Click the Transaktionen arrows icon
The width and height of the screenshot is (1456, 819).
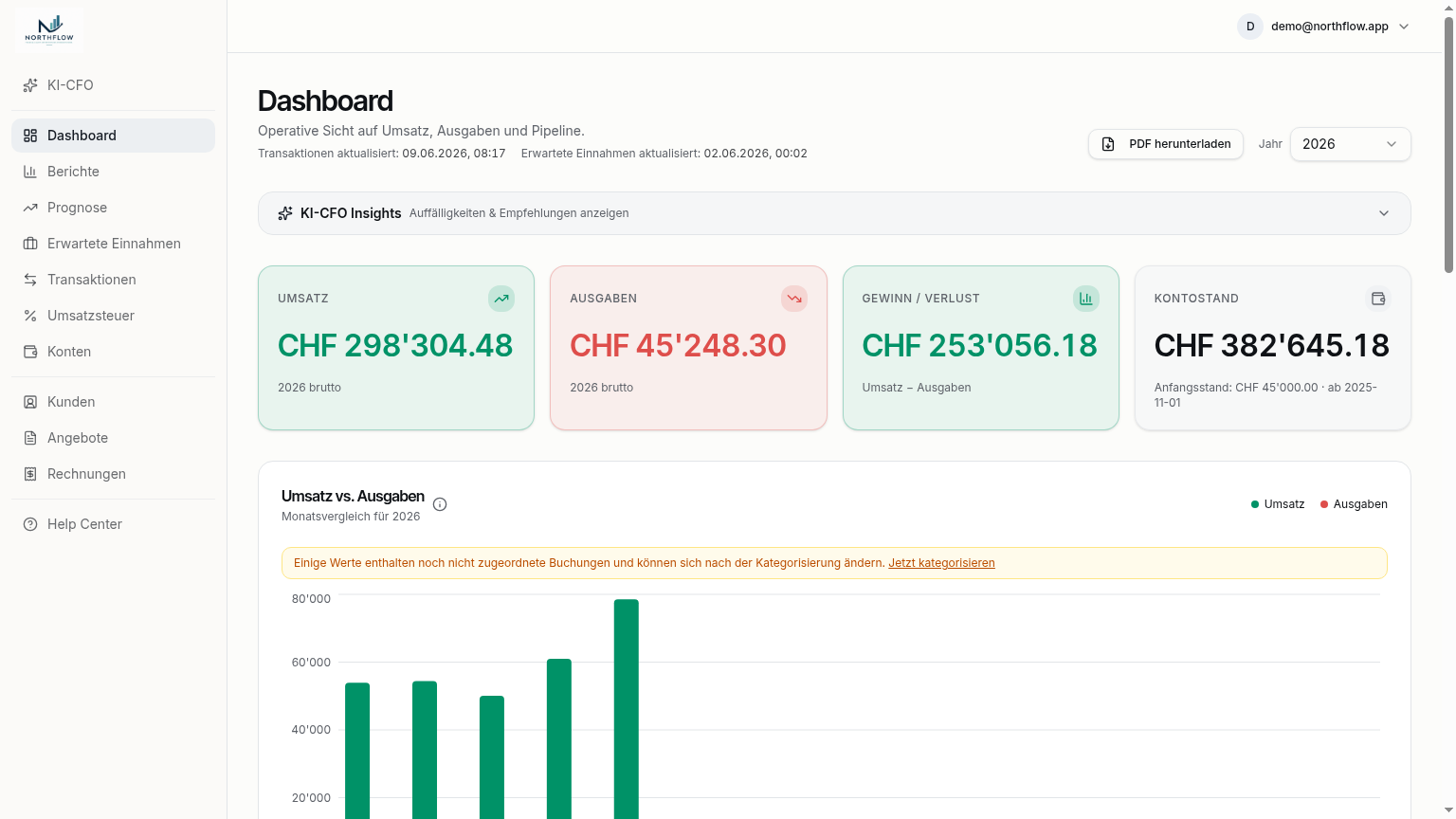[x=30, y=280]
